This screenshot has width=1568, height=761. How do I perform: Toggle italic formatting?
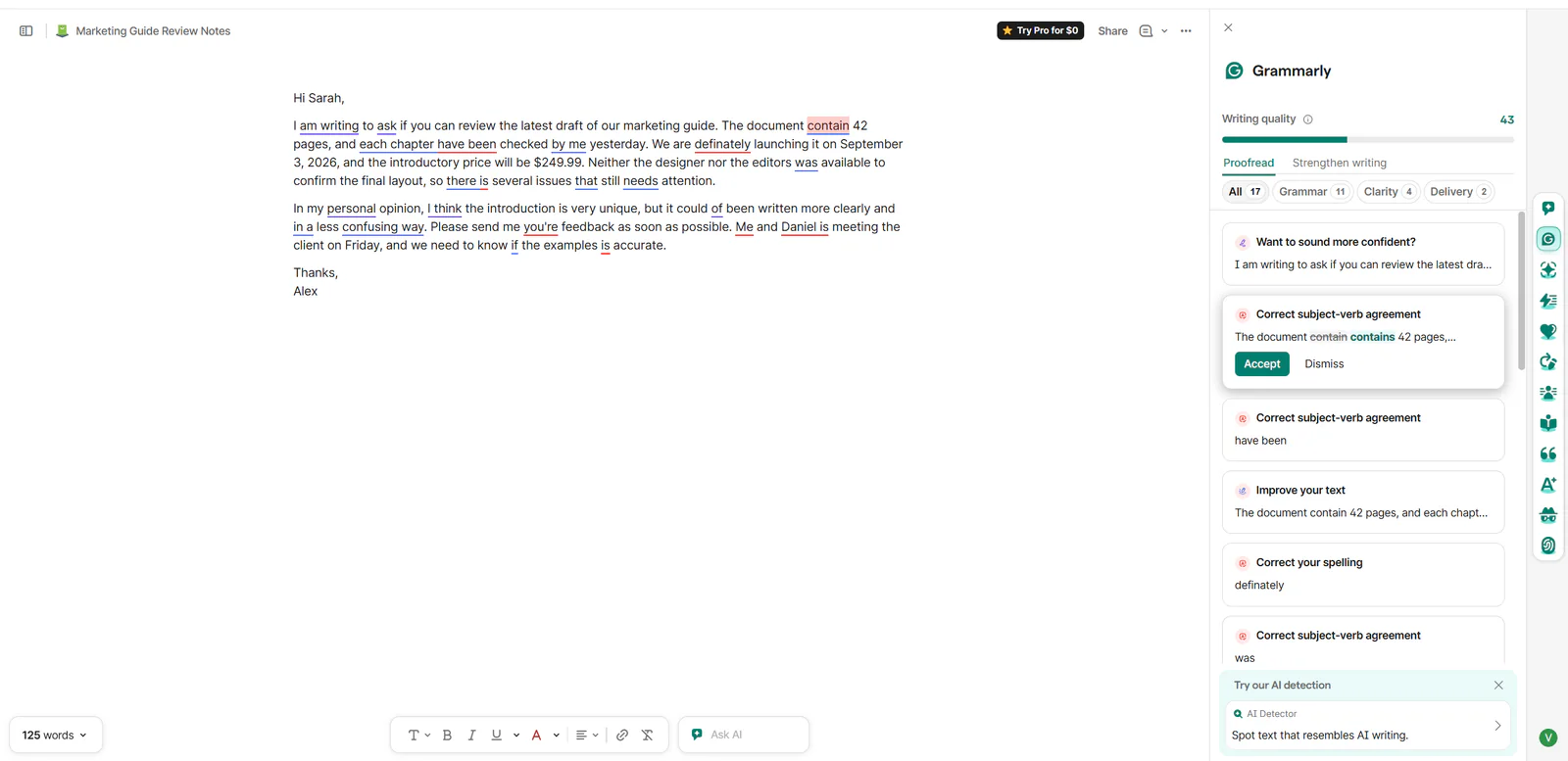tap(471, 735)
